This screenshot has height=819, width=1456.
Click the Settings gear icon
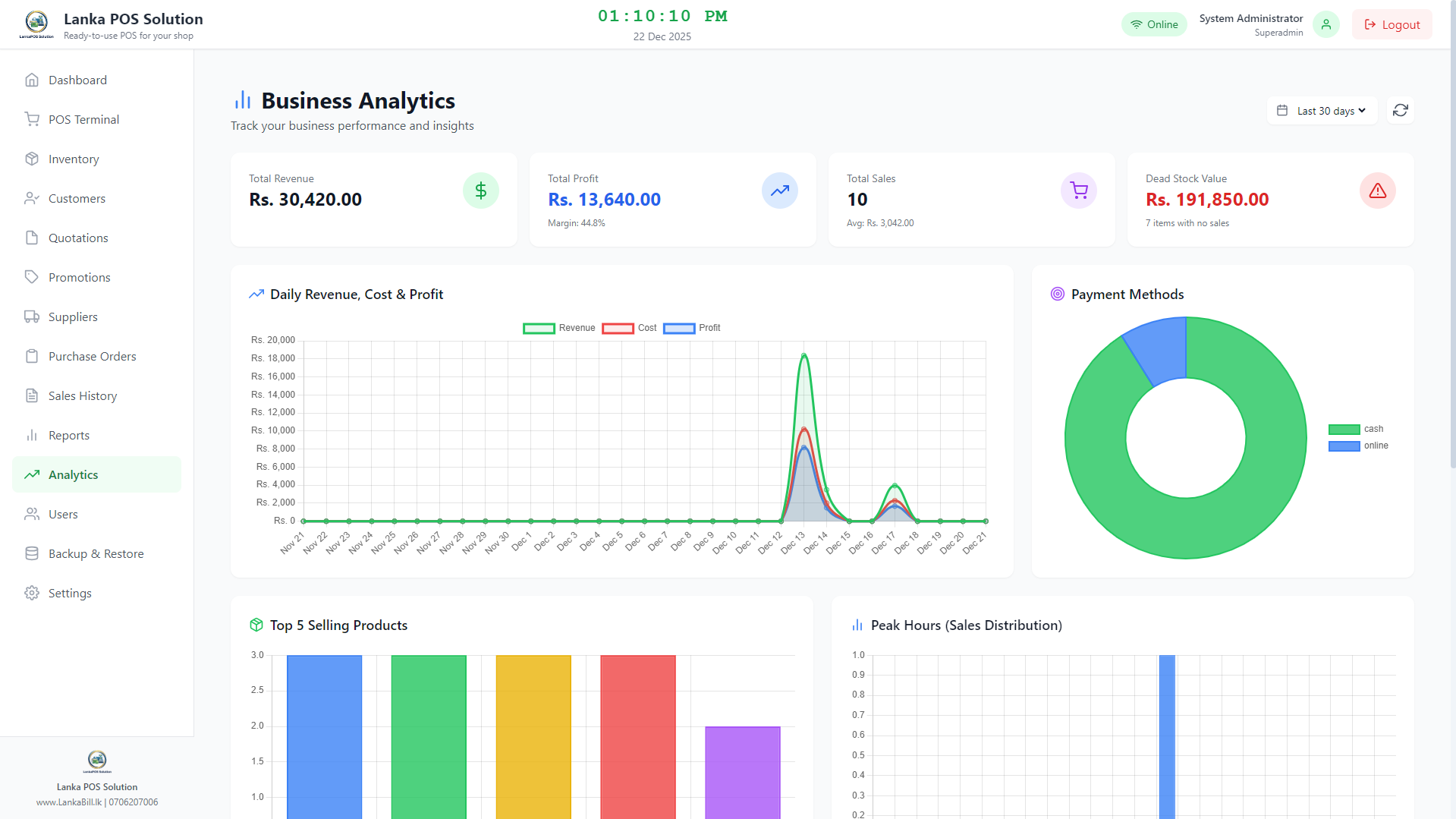tap(32, 593)
